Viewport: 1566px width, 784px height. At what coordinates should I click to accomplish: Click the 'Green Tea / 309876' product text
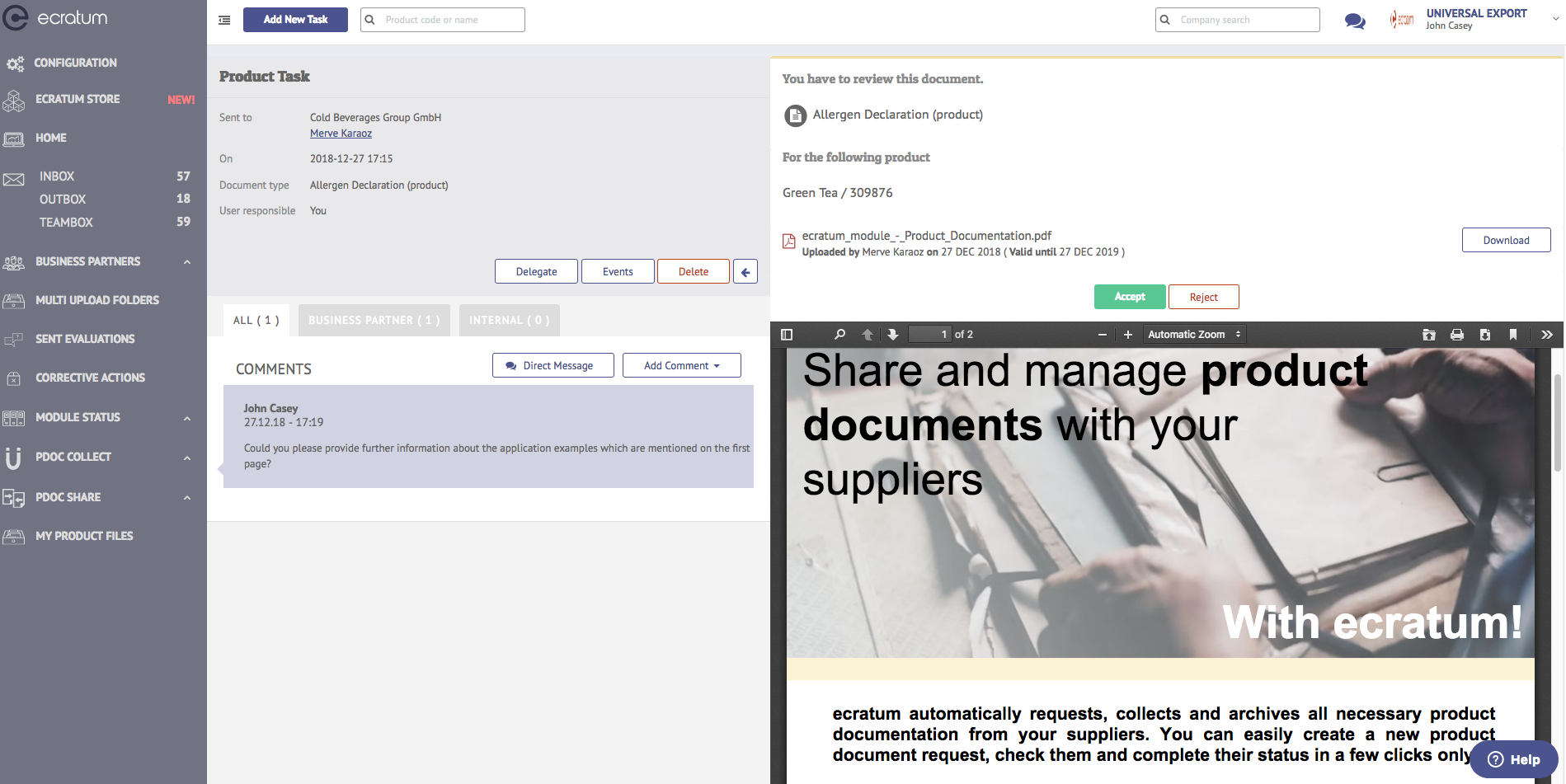(x=837, y=193)
